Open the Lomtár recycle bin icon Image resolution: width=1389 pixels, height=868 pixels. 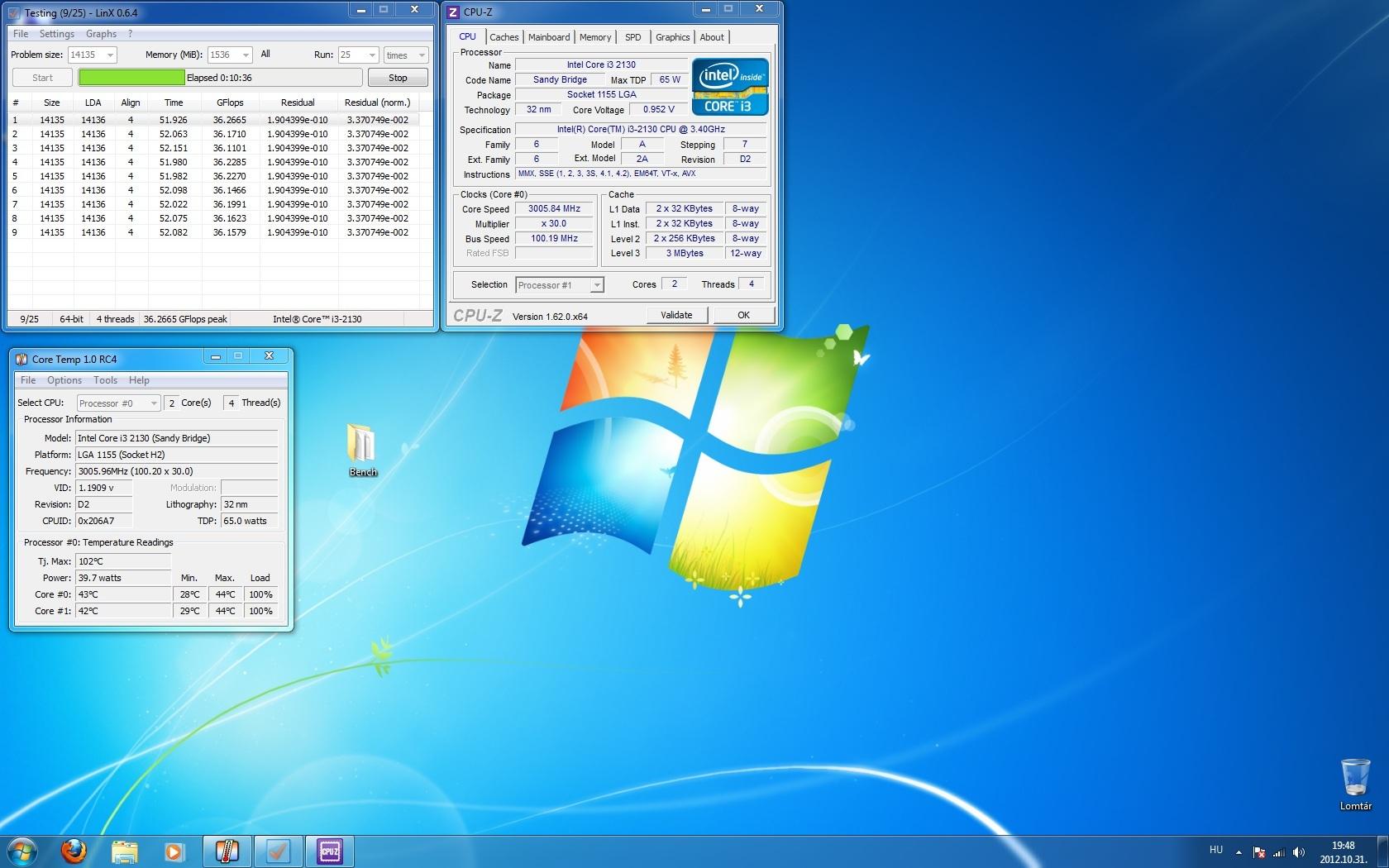point(1355,783)
